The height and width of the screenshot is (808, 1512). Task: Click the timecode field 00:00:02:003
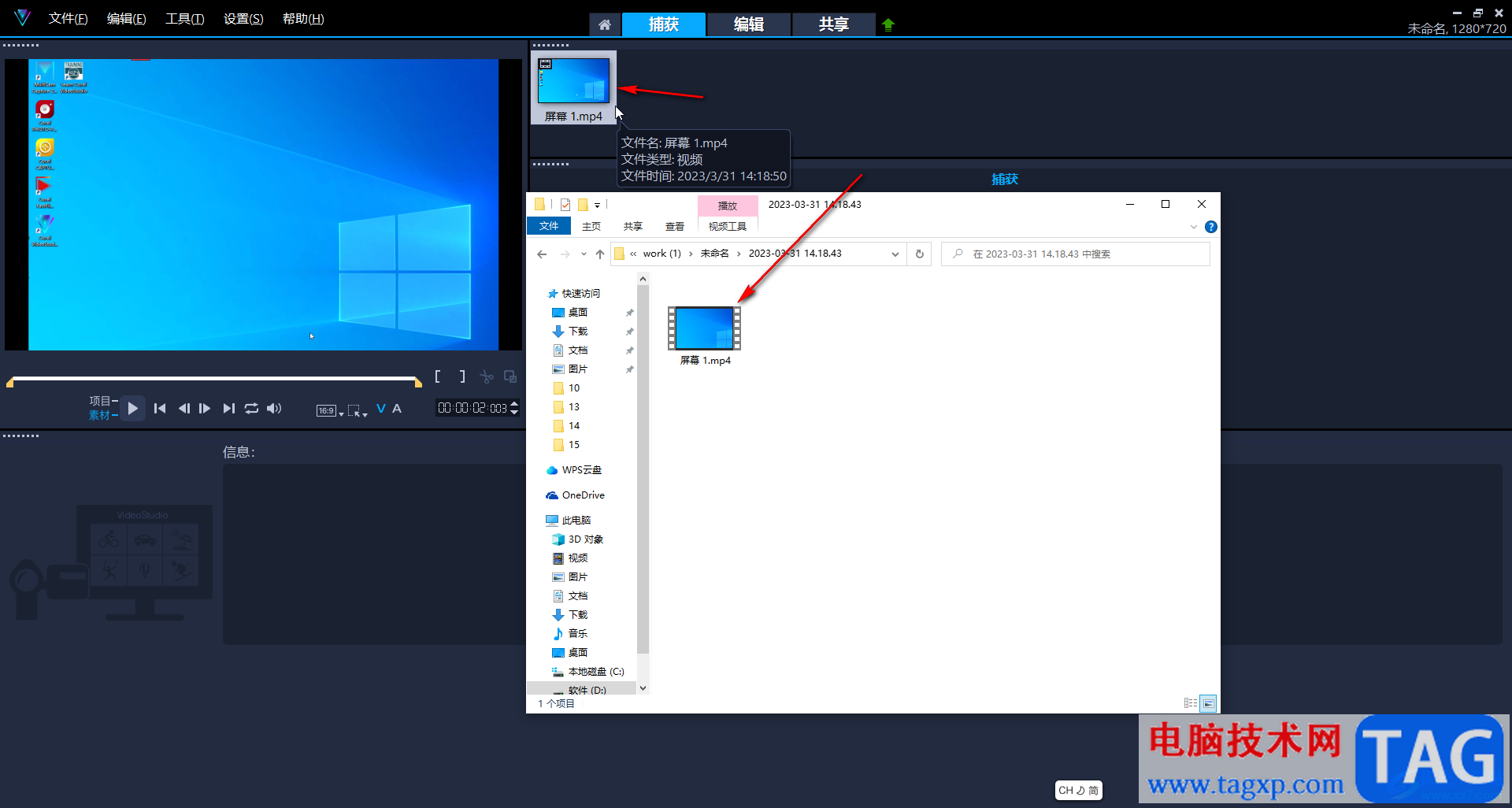pyautogui.click(x=472, y=408)
